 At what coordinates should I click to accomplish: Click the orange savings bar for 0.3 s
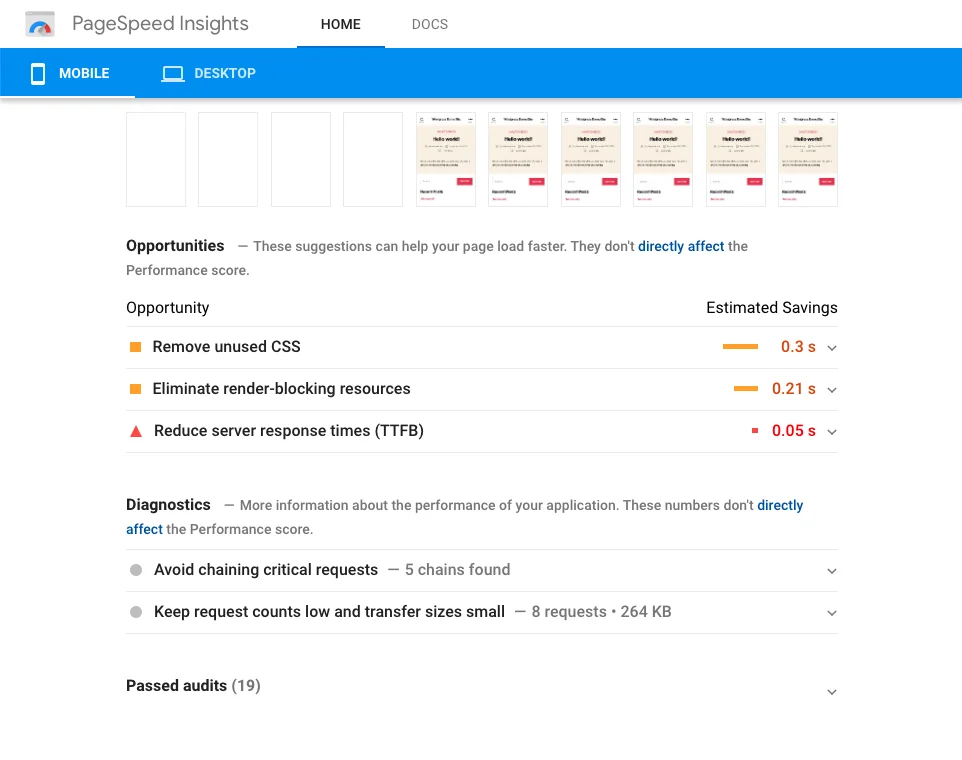click(x=740, y=347)
